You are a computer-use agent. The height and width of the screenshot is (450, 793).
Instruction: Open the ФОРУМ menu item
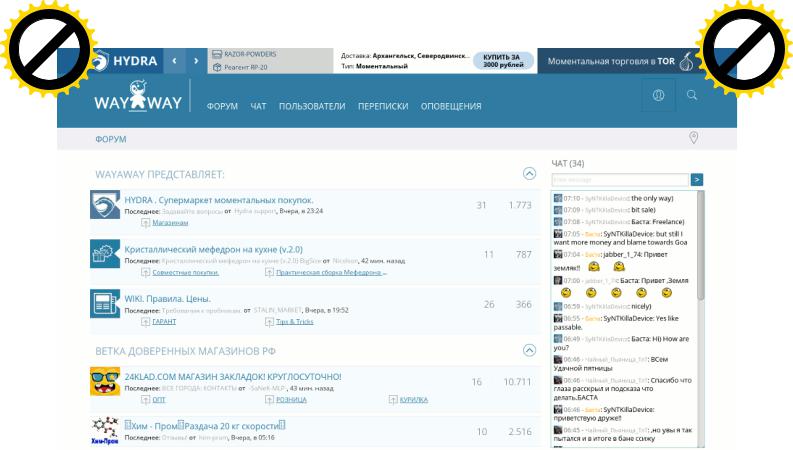coord(222,106)
